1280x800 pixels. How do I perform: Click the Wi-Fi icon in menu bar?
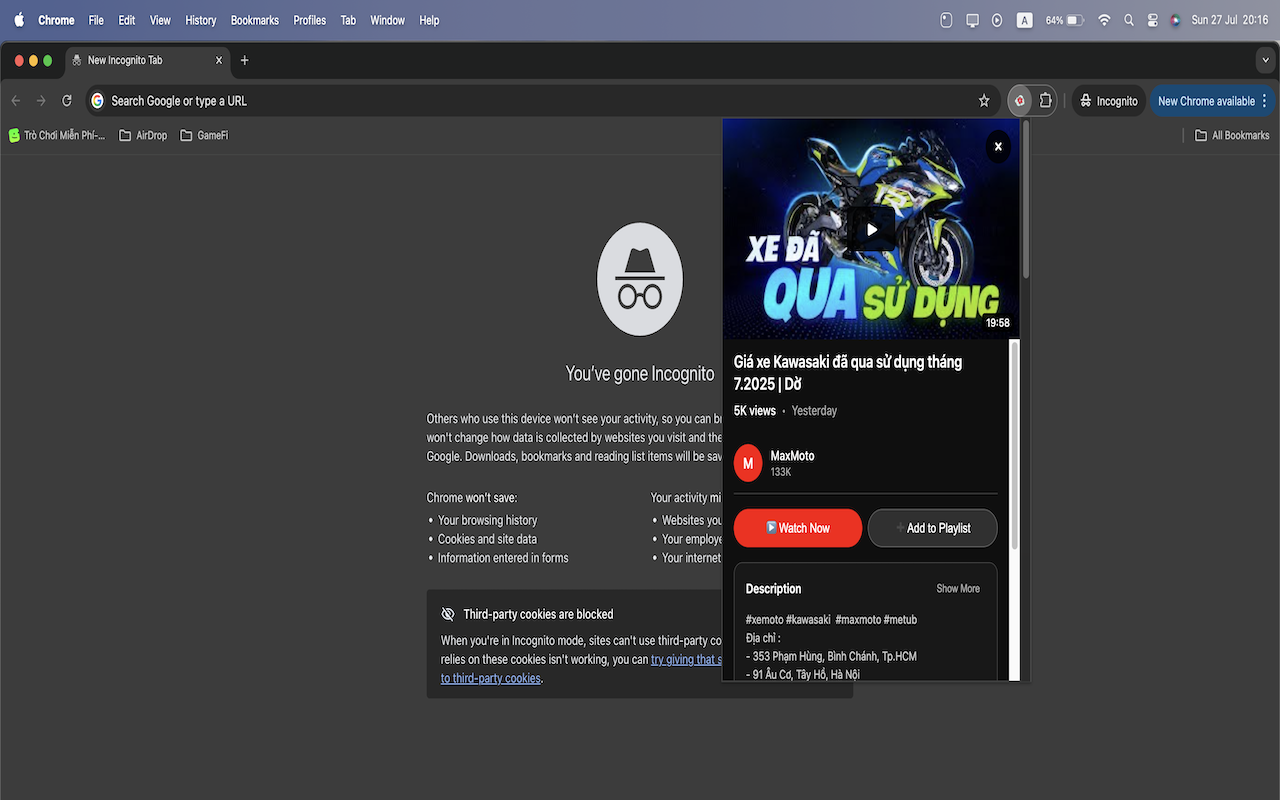[x=1104, y=20]
